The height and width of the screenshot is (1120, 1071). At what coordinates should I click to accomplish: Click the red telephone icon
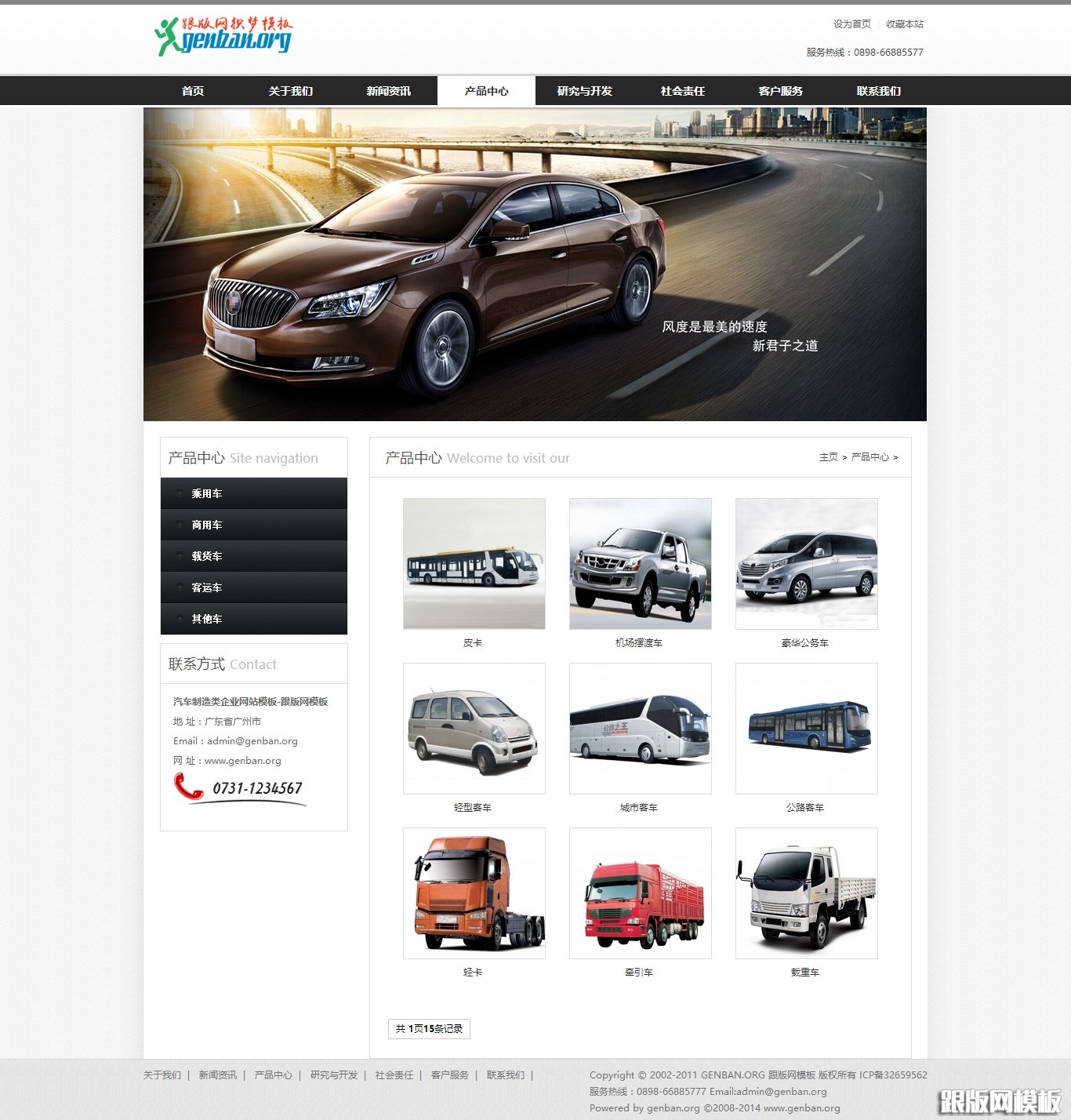coord(188,787)
